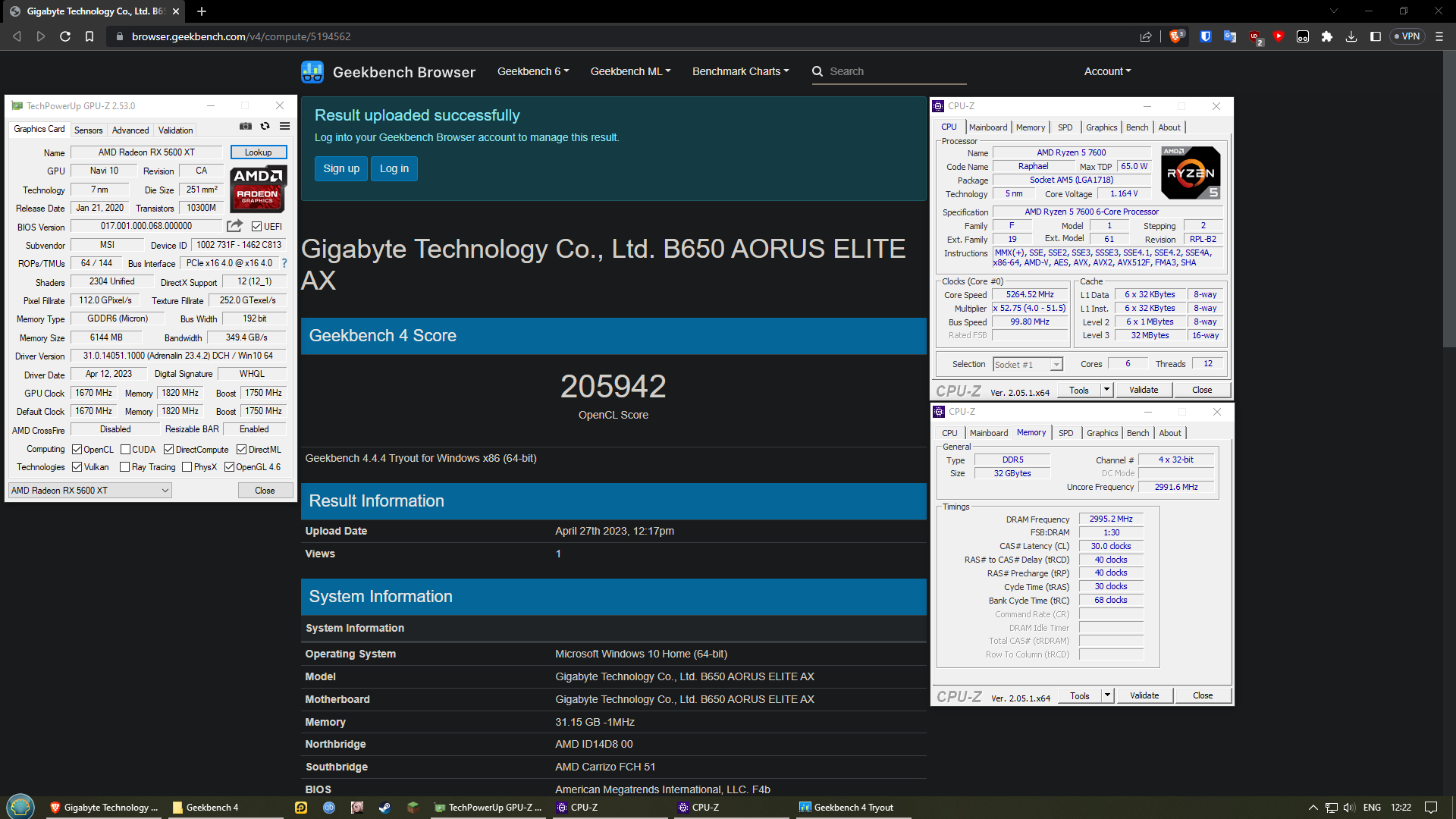Click the AMD Radeon Graphics logo in GPU-Z
Viewport: 1456px width, 819px height.
coord(259,190)
